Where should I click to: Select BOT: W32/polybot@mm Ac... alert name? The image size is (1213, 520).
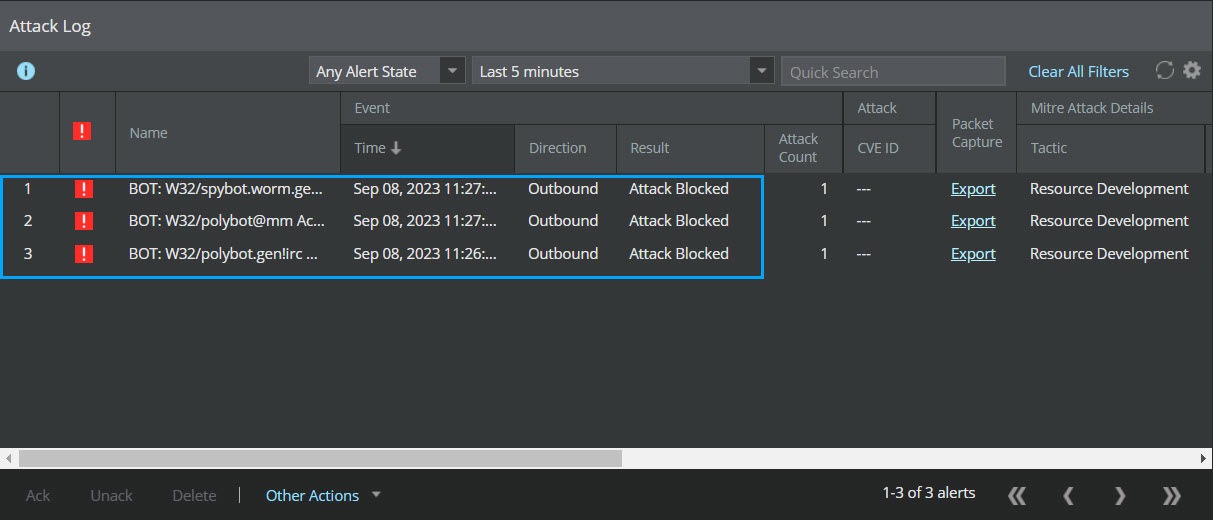pos(226,221)
